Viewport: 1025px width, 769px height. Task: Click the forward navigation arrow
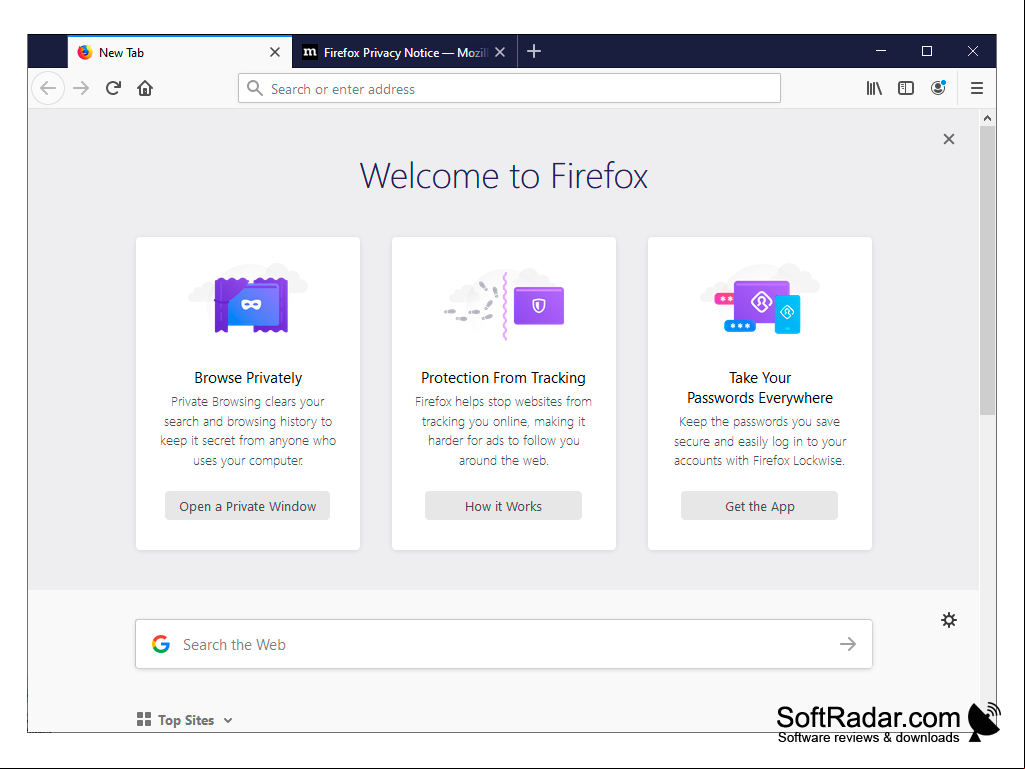click(81, 88)
